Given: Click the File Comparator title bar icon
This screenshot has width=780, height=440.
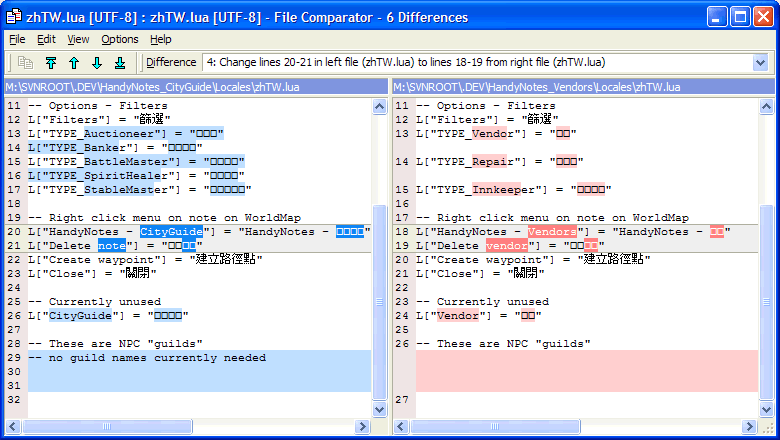Looking at the screenshot, I should [13, 17].
